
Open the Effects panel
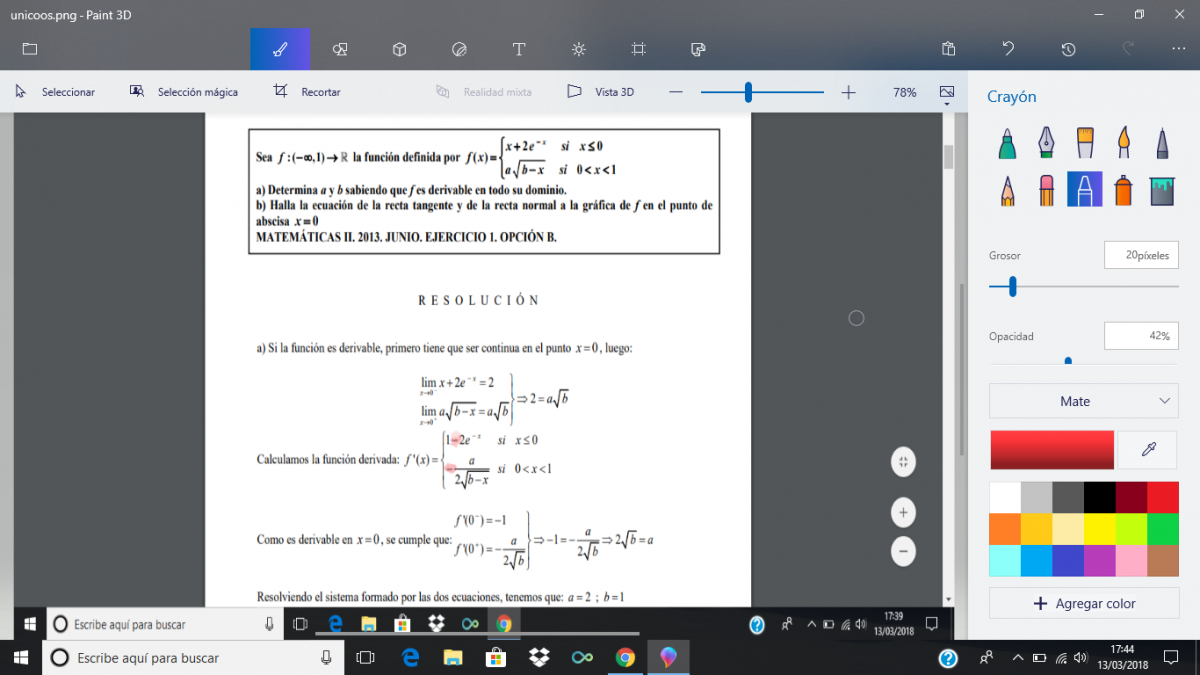click(x=579, y=49)
